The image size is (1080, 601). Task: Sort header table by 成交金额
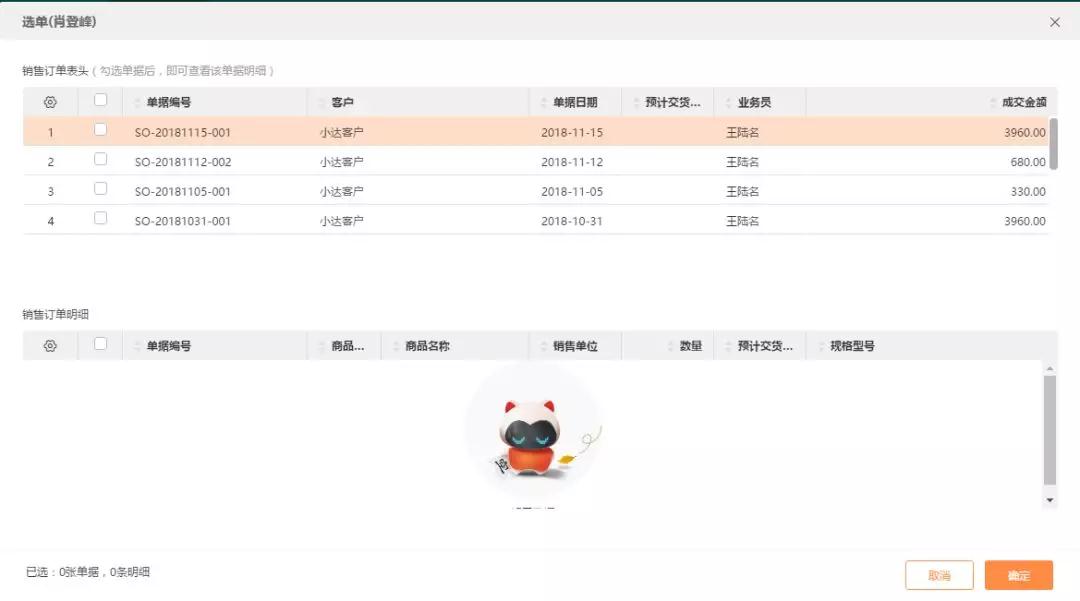pos(1023,102)
